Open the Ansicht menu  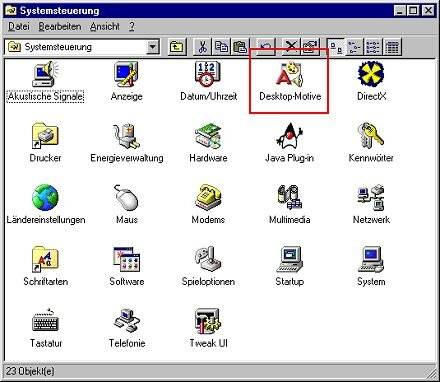[105, 26]
